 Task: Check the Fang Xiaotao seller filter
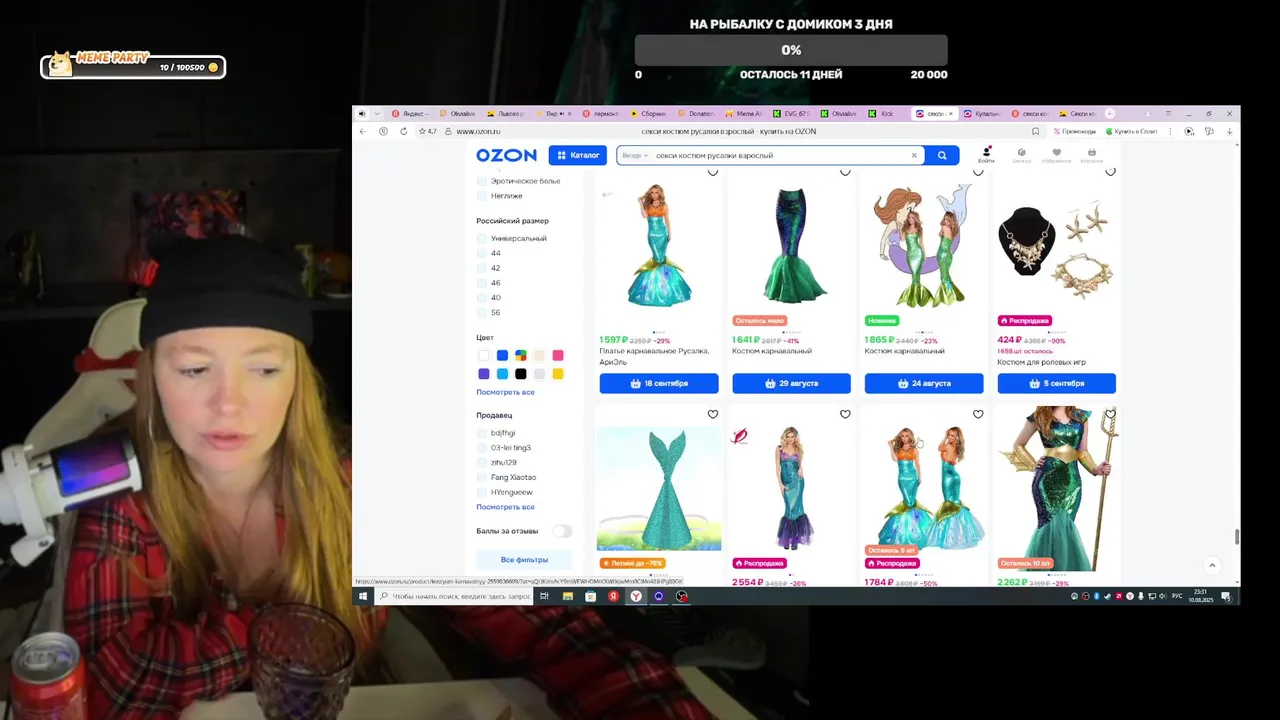pyautogui.click(x=482, y=477)
